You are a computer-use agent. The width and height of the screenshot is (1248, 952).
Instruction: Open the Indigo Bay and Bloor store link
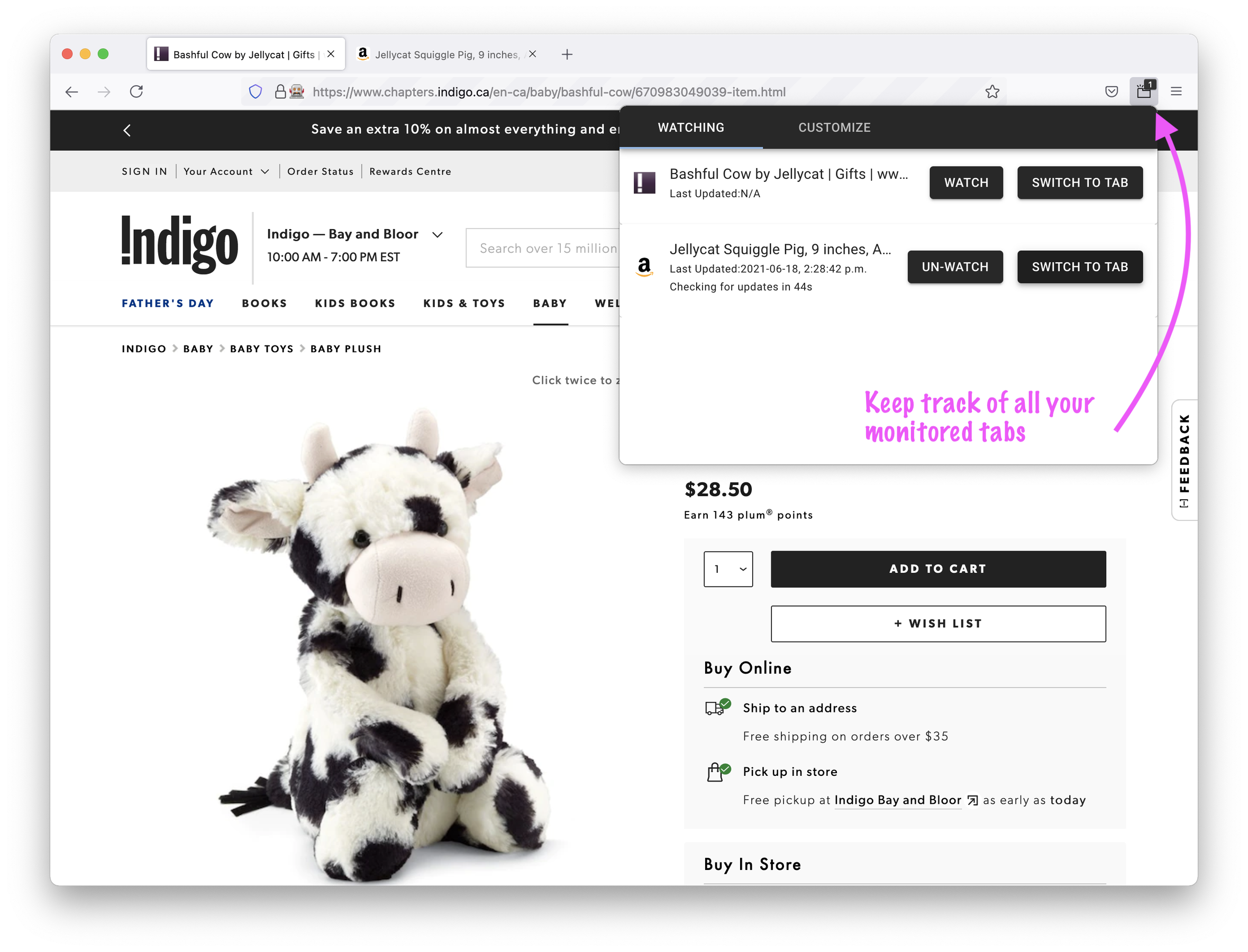point(898,800)
